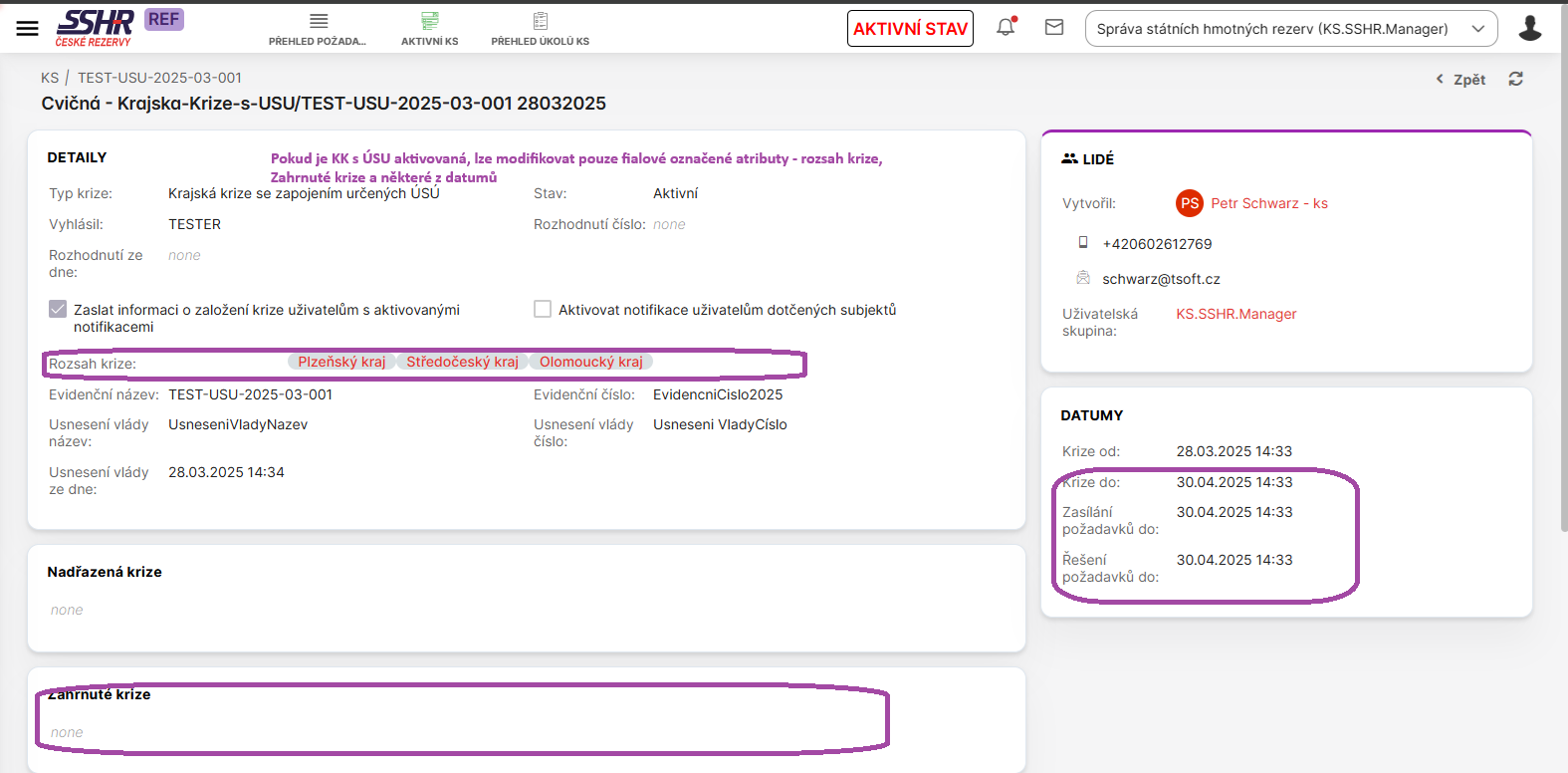Viewport: 1568px width, 773px height.
Task: Go back using the Zpět link
Action: [1460, 80]
